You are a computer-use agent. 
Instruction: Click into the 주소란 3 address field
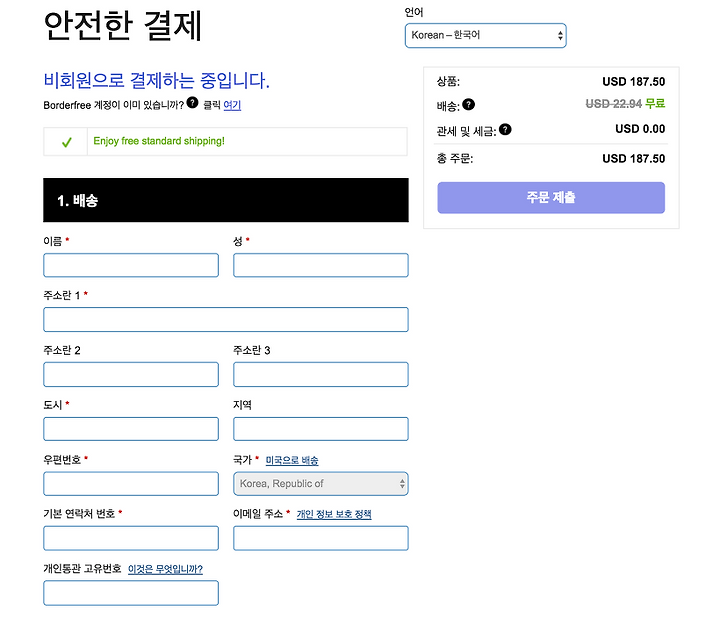click(x=321, y=374)
